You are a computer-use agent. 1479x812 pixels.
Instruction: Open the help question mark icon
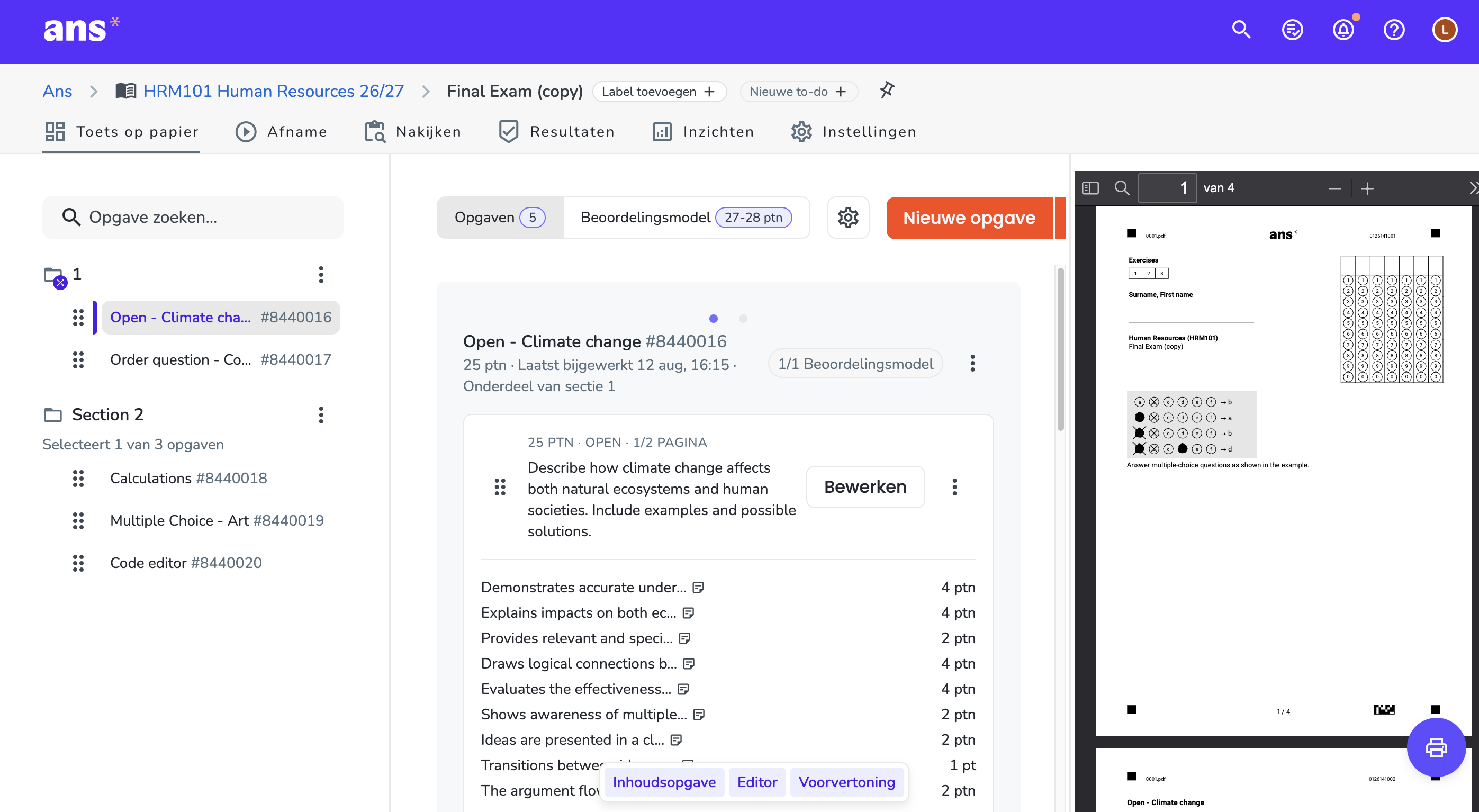click(1393, 30)
